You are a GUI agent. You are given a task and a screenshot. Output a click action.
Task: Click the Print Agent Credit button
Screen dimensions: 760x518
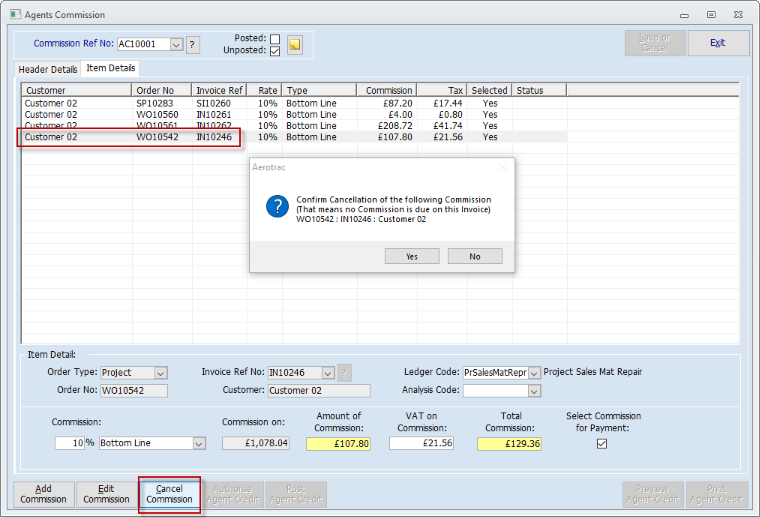coord(716,494)
